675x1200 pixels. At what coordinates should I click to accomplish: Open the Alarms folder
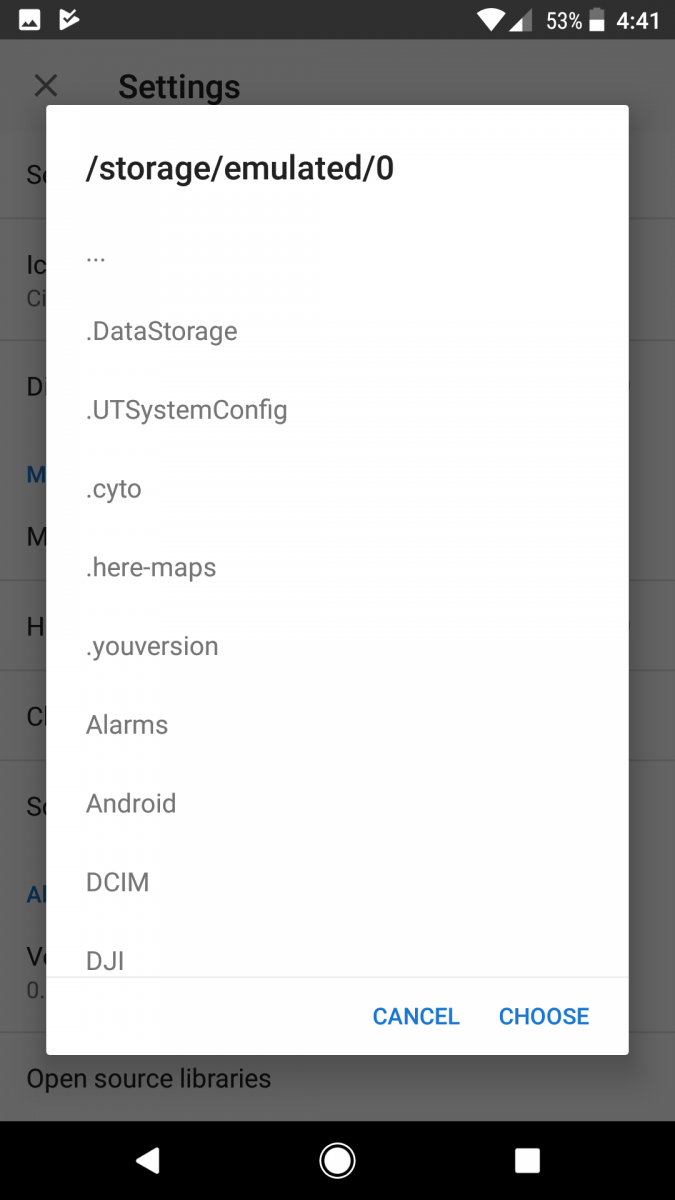(127, 725)
